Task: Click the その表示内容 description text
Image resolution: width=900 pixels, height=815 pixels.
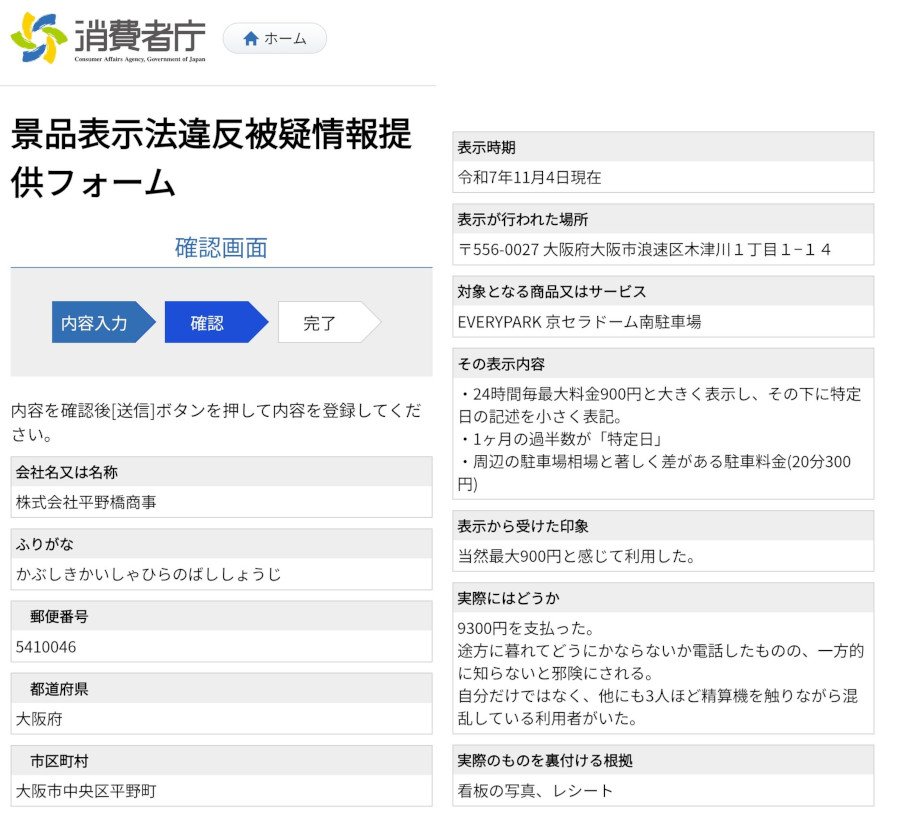Action: pyautogui.click(x=660, y=439)
